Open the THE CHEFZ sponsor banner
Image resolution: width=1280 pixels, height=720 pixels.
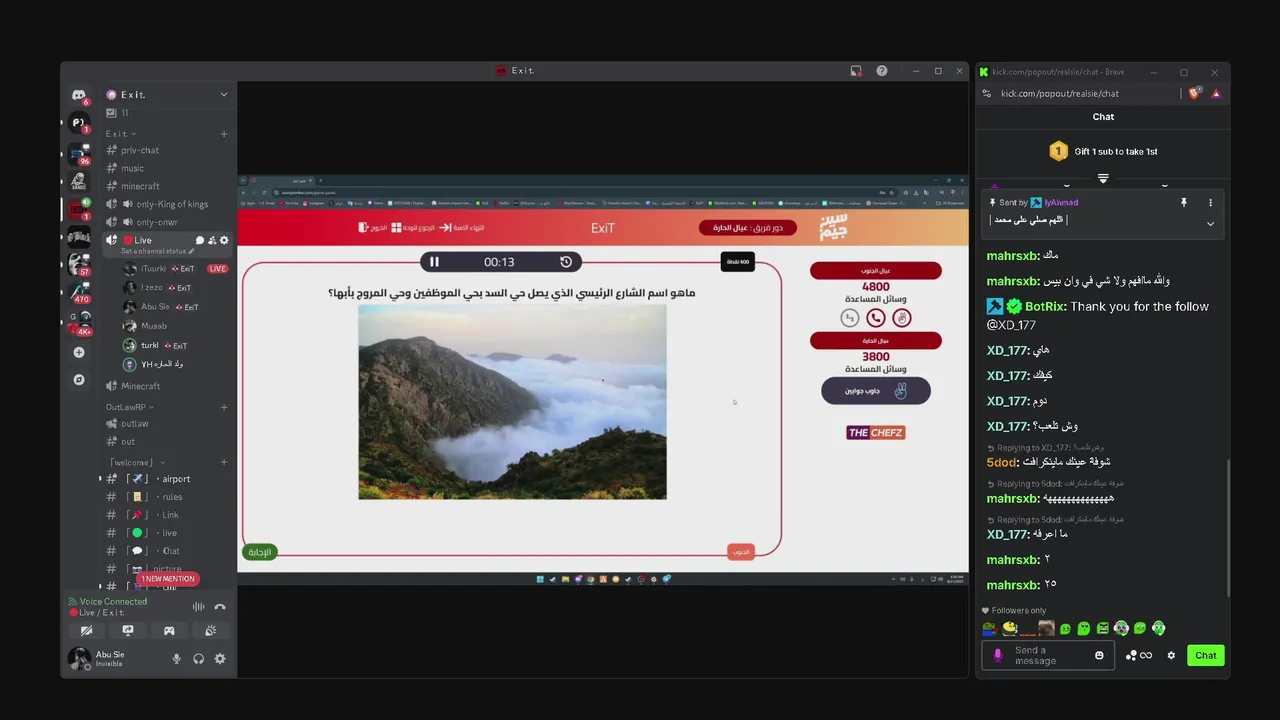[x=875, y=433]
